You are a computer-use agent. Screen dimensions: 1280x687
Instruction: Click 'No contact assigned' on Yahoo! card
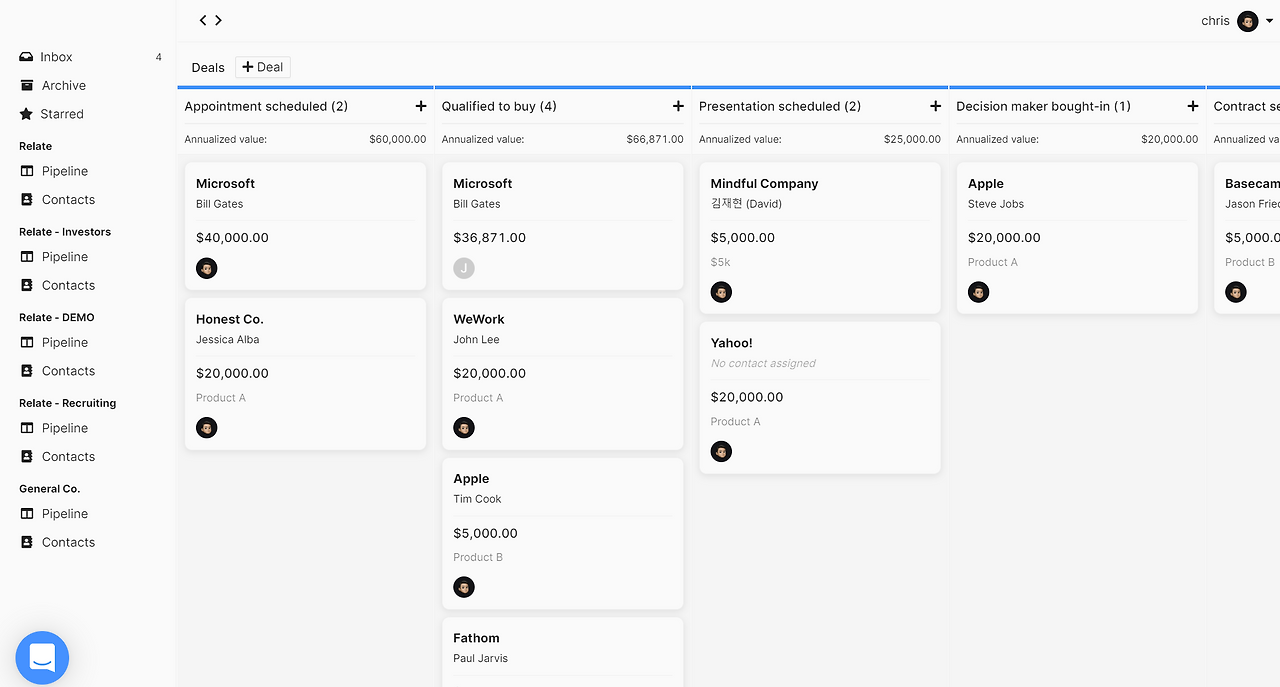pos(763,363)
